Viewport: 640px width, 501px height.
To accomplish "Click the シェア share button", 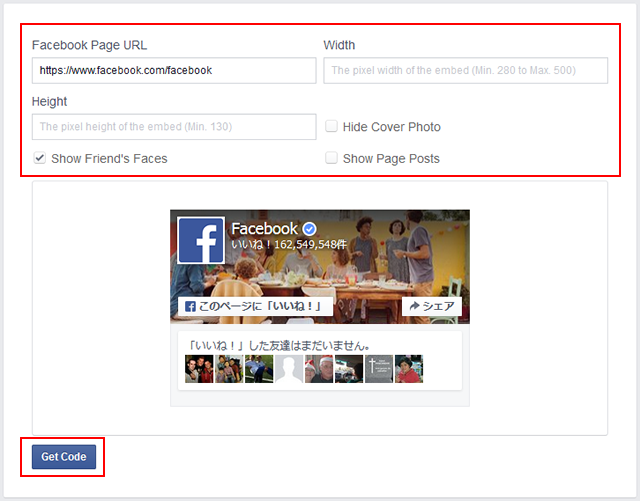I will [x=432, y=306].
